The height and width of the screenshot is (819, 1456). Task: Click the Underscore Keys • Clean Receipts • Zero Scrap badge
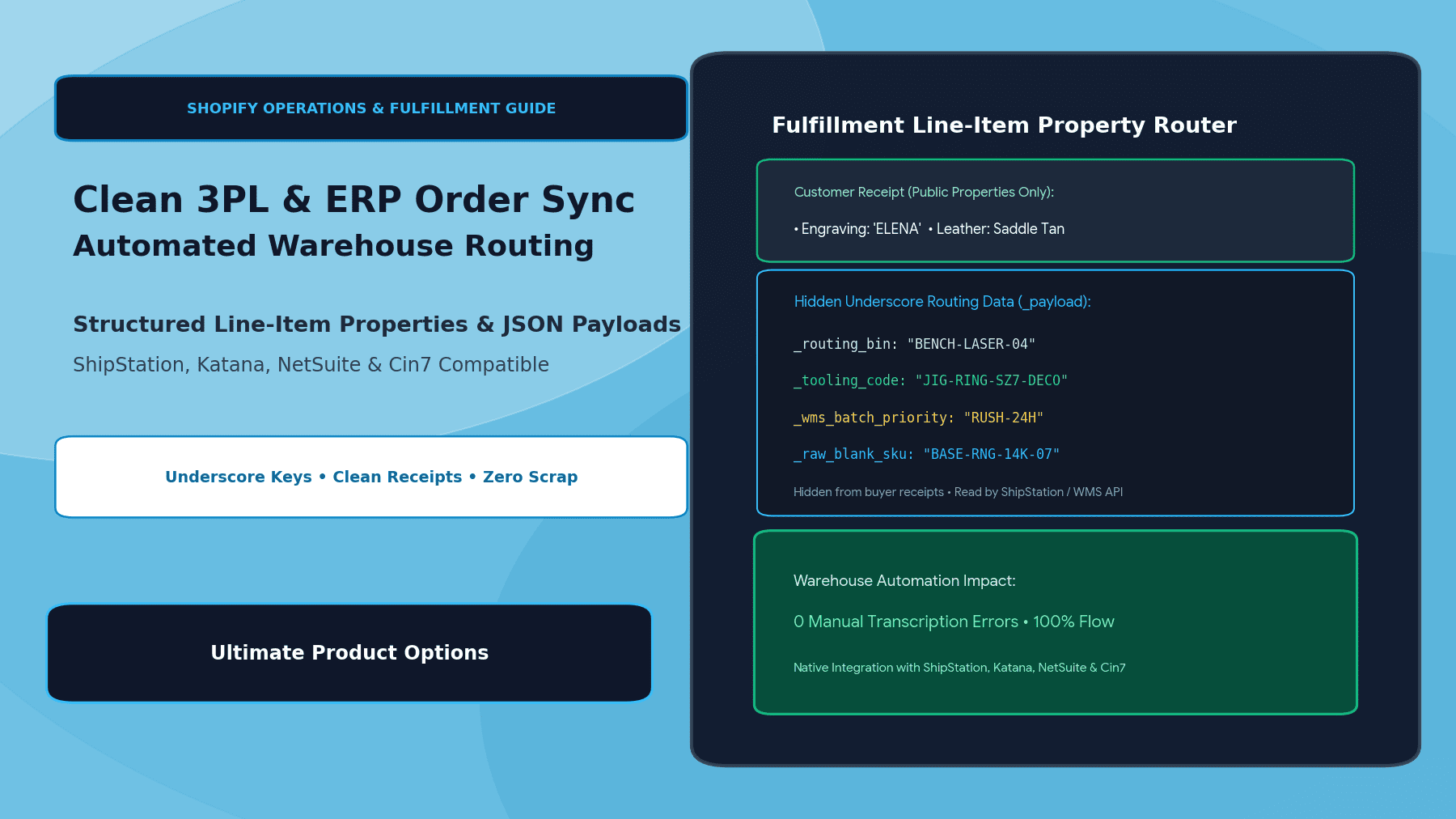[371, 477]
